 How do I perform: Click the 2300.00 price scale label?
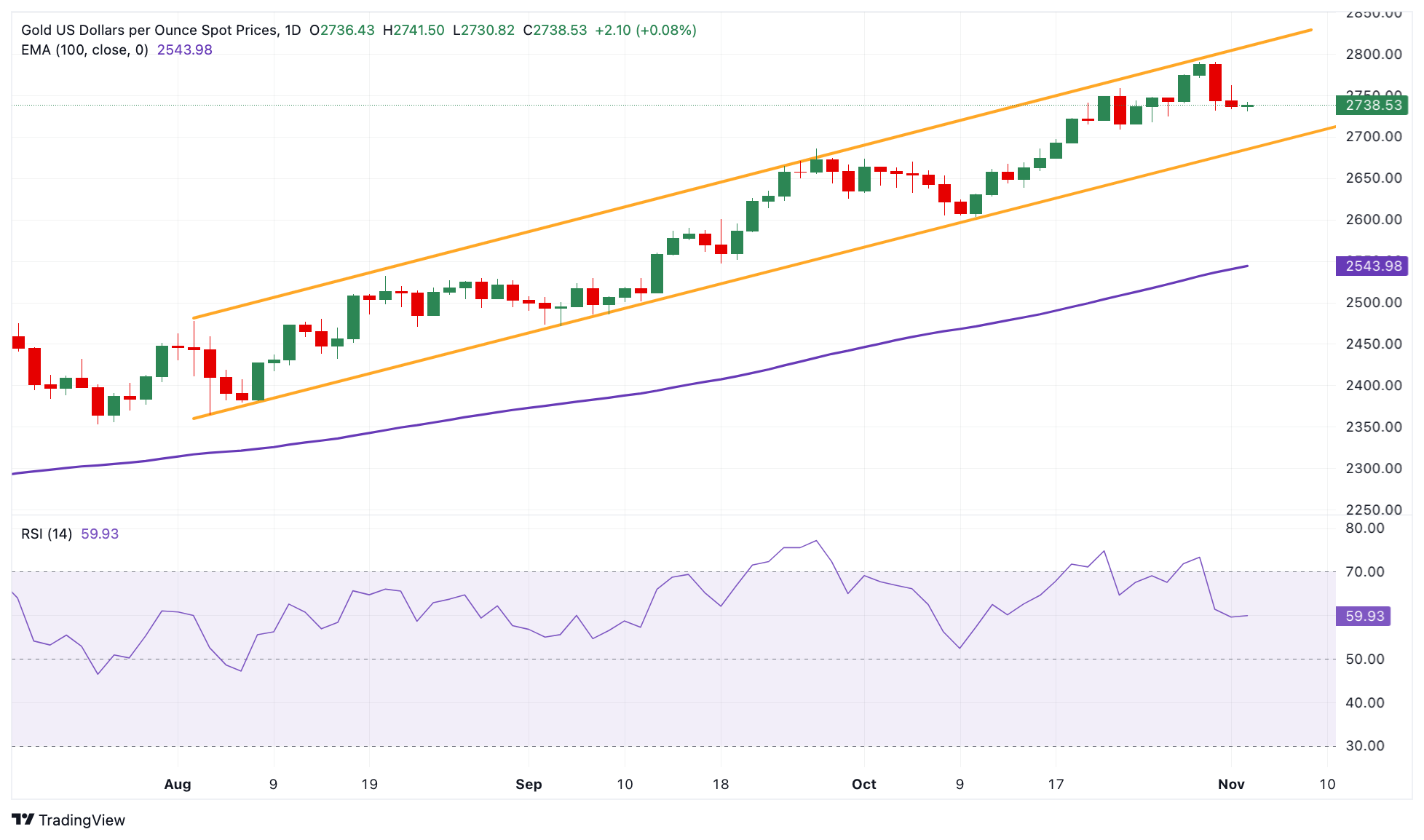click(1373, 469)
